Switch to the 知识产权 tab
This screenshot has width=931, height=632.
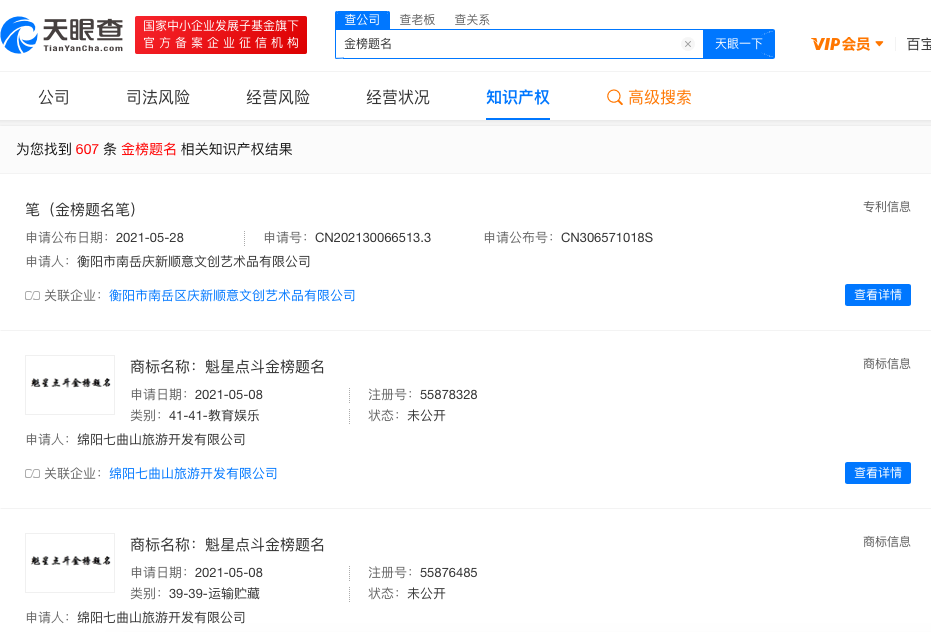518,97
